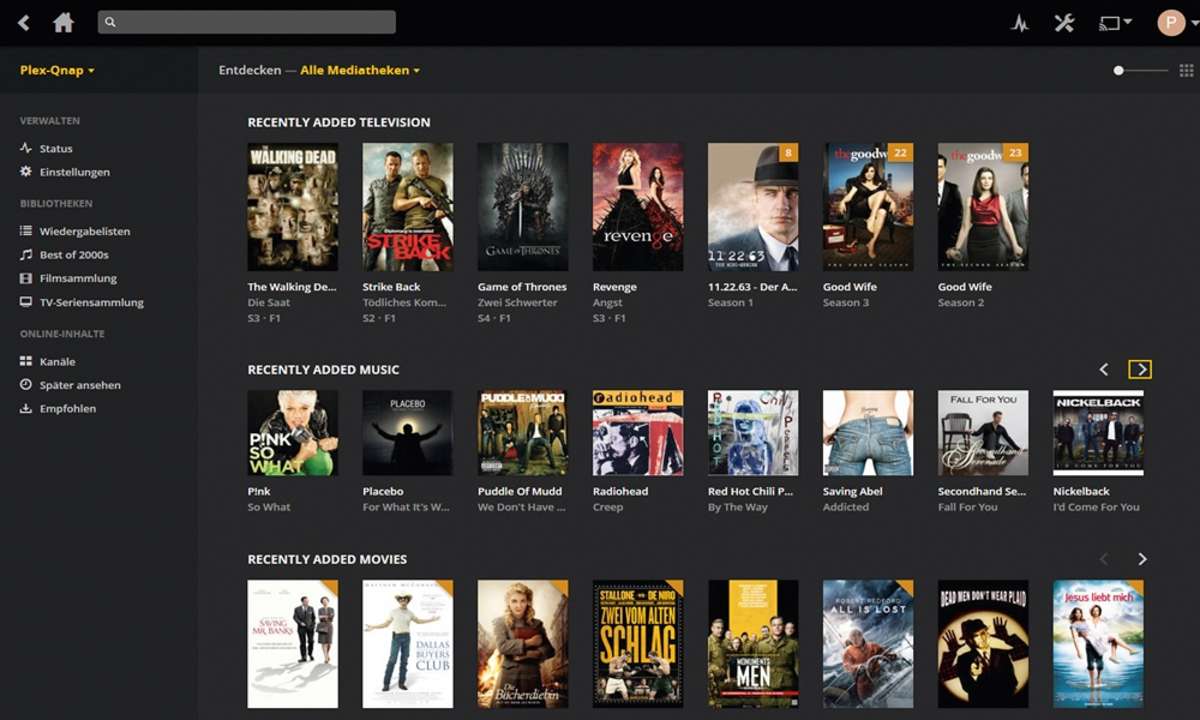Show next items in Recently Added Music
The width and height of the screenshot is (1200, 720).
click(1140, 370)
